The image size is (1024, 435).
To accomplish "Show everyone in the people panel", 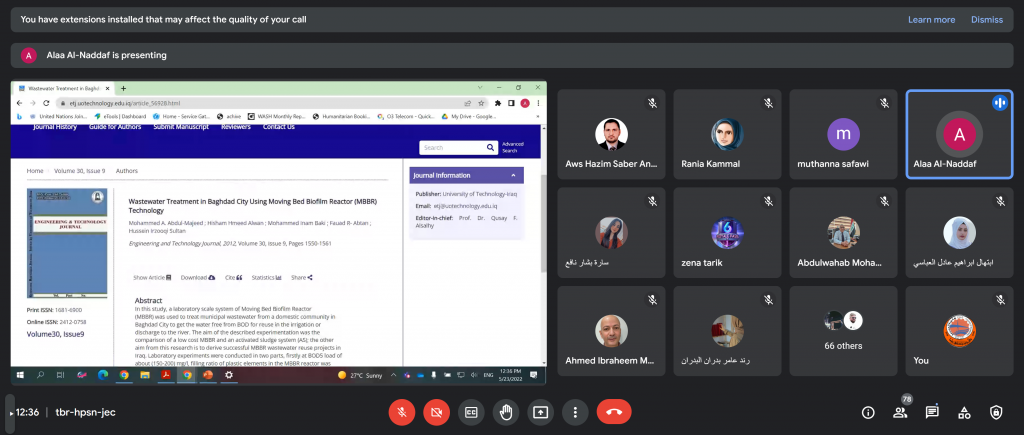I will [x=899, y=411].
